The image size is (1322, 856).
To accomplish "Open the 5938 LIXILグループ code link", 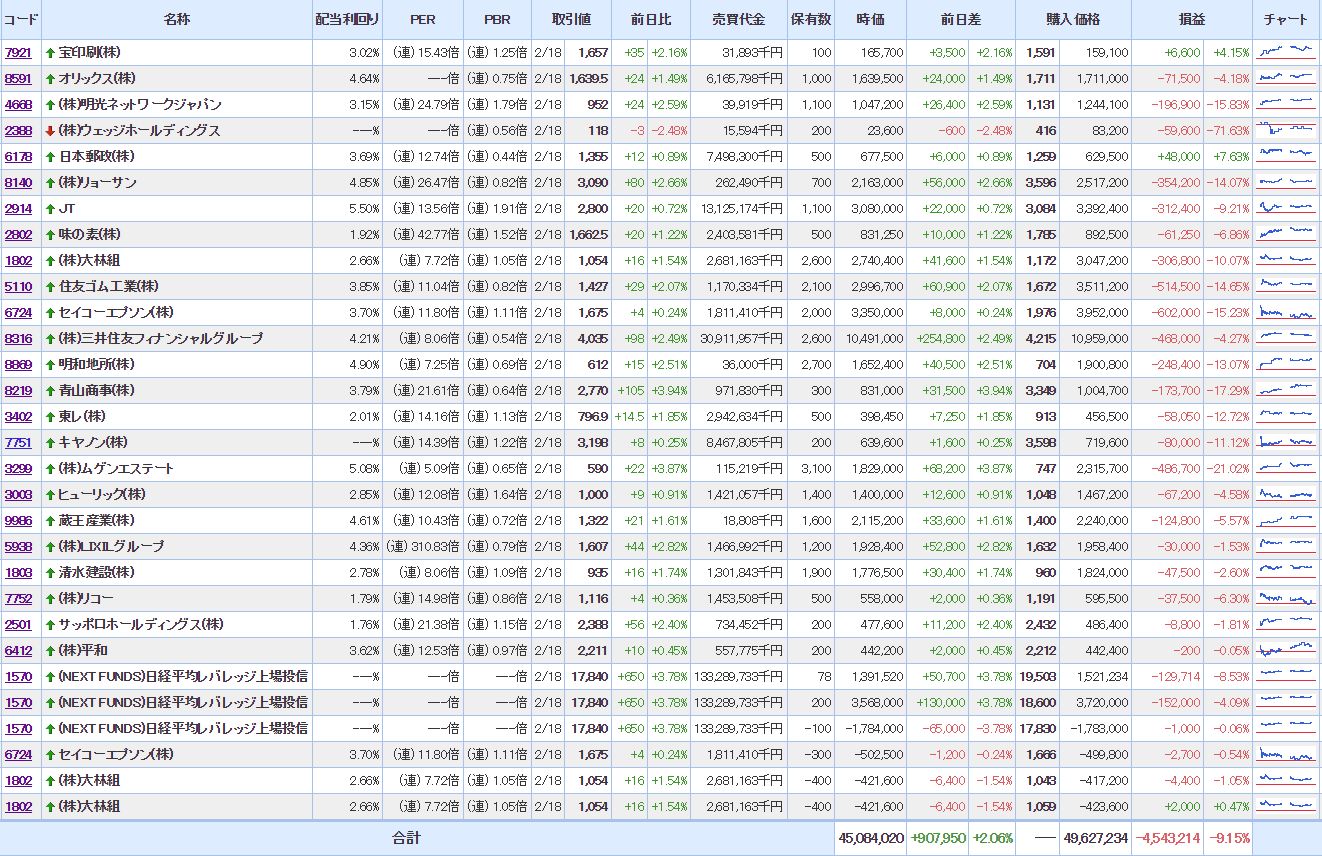I will 18,546.
